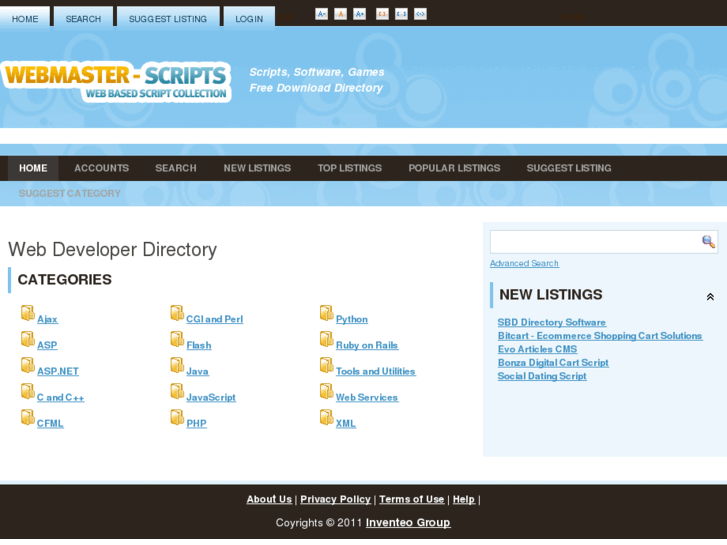Open the ASP.NET category link
This screenshot has height=545, width=727.
coord(58,371)
